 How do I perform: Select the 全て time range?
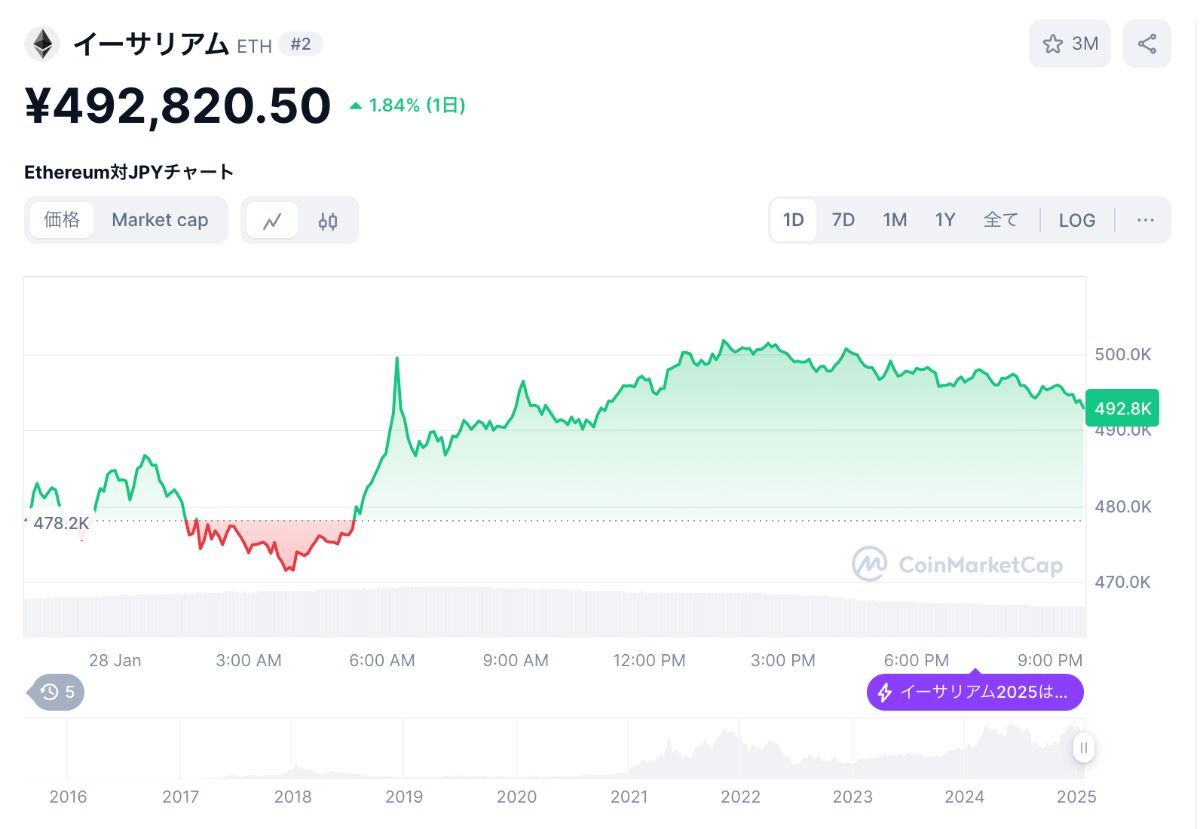(1000, 220)
